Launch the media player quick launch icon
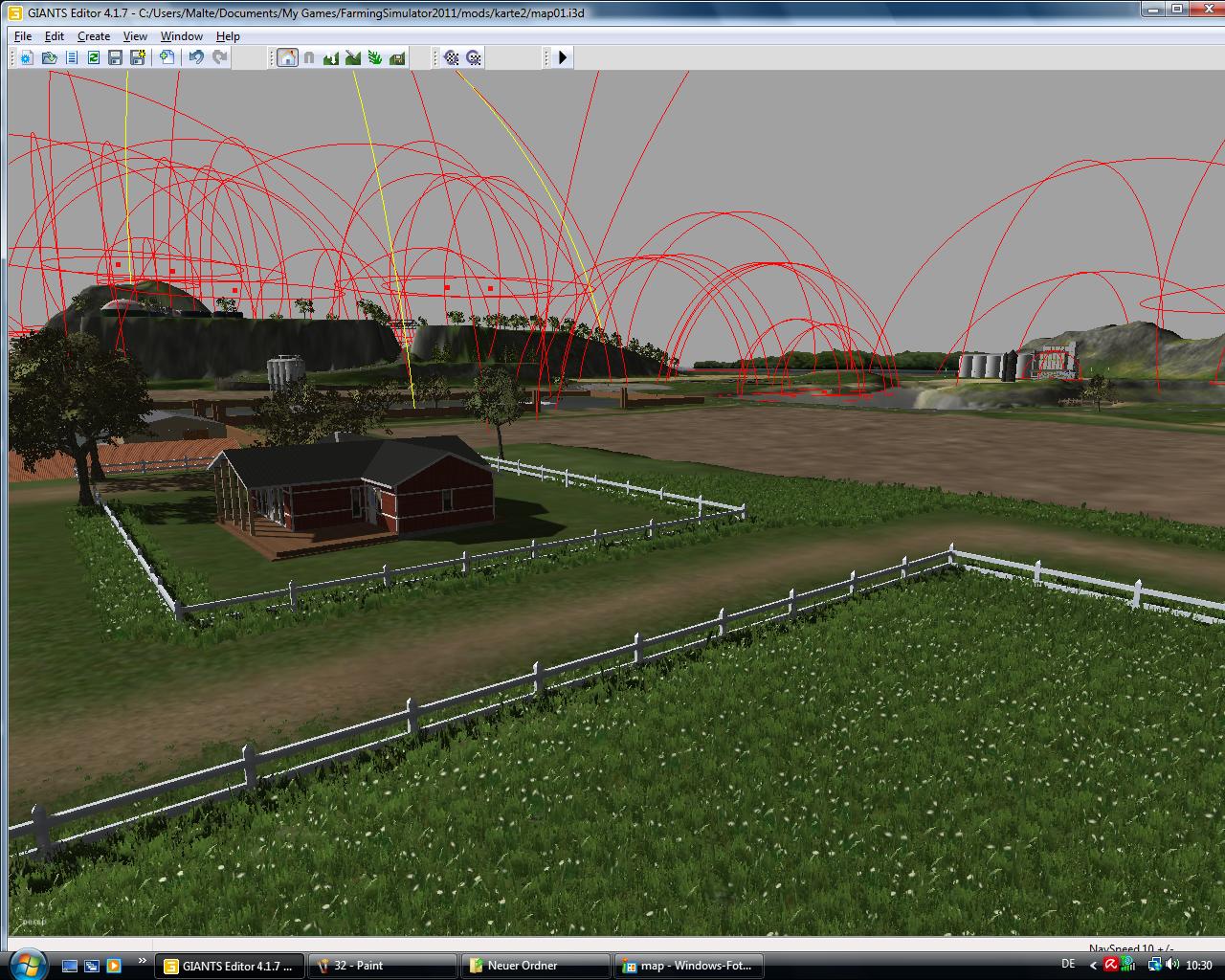 (114, 966)
